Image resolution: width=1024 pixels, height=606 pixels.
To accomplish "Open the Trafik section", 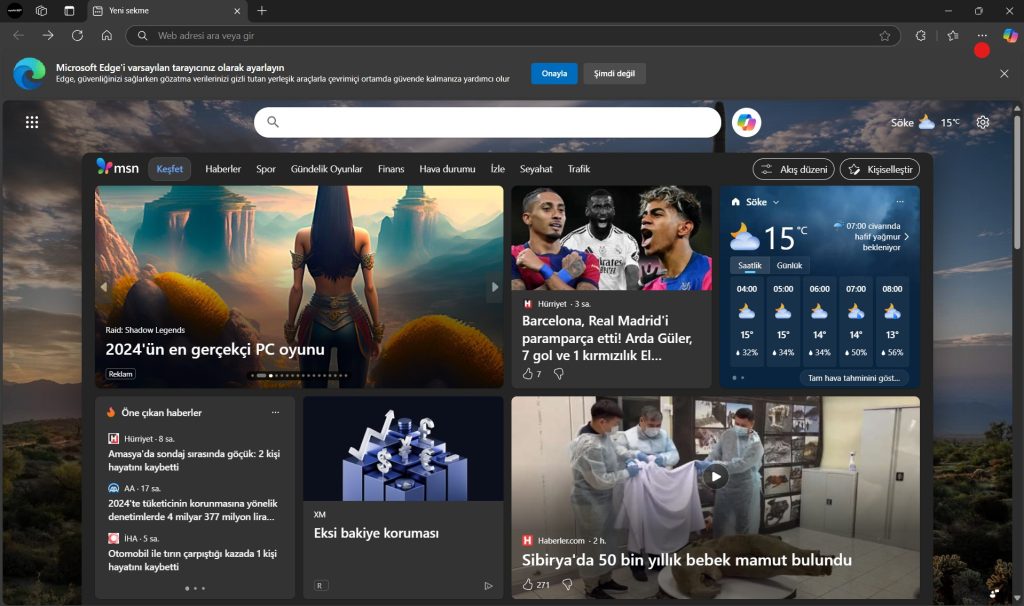I will [579, 168].
